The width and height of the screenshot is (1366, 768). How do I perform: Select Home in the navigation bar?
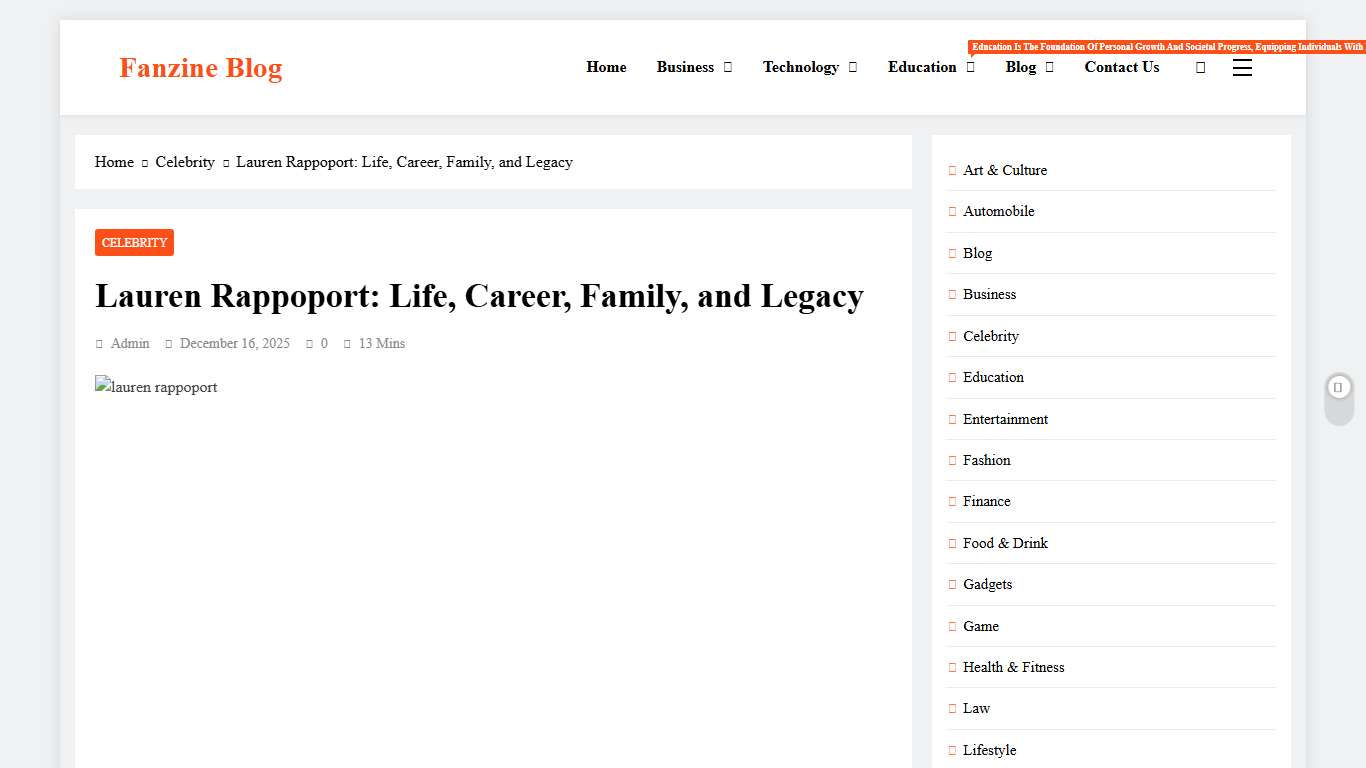606,67
